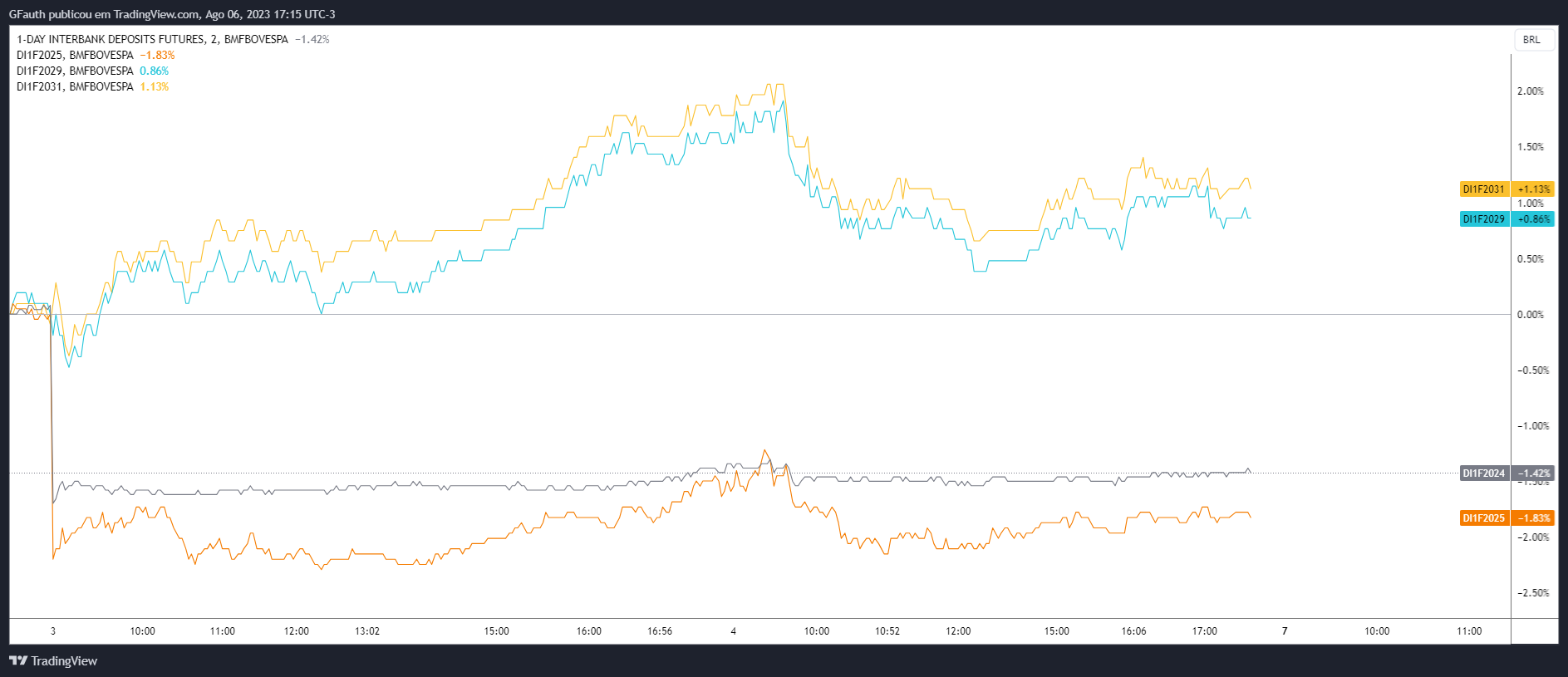Screen dimensions: 1568x677
Task: Click the 16:00 time axis label
Action: (x=589, y=631)
